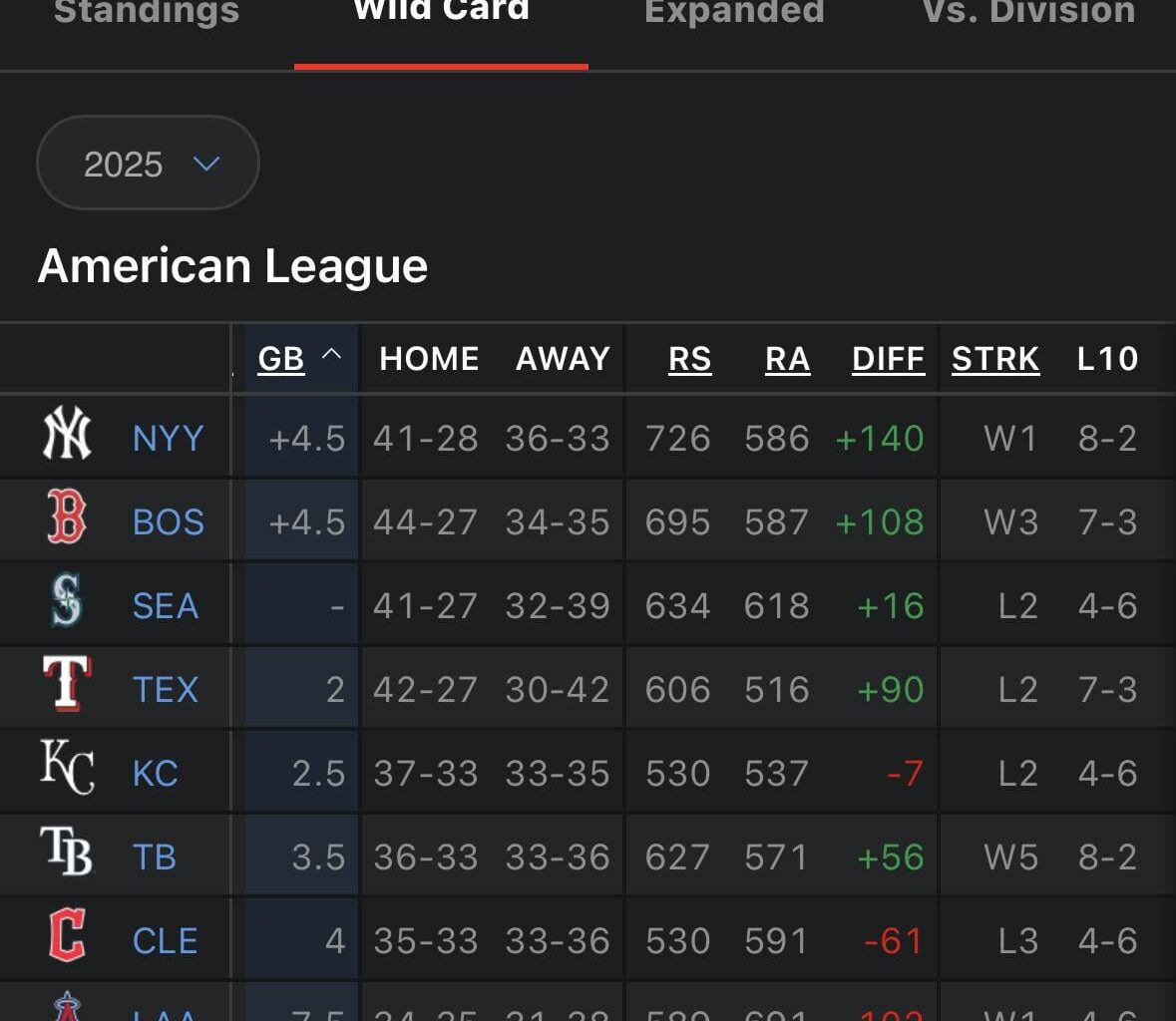Sort standings by the RS column

(x=689, y=358)
